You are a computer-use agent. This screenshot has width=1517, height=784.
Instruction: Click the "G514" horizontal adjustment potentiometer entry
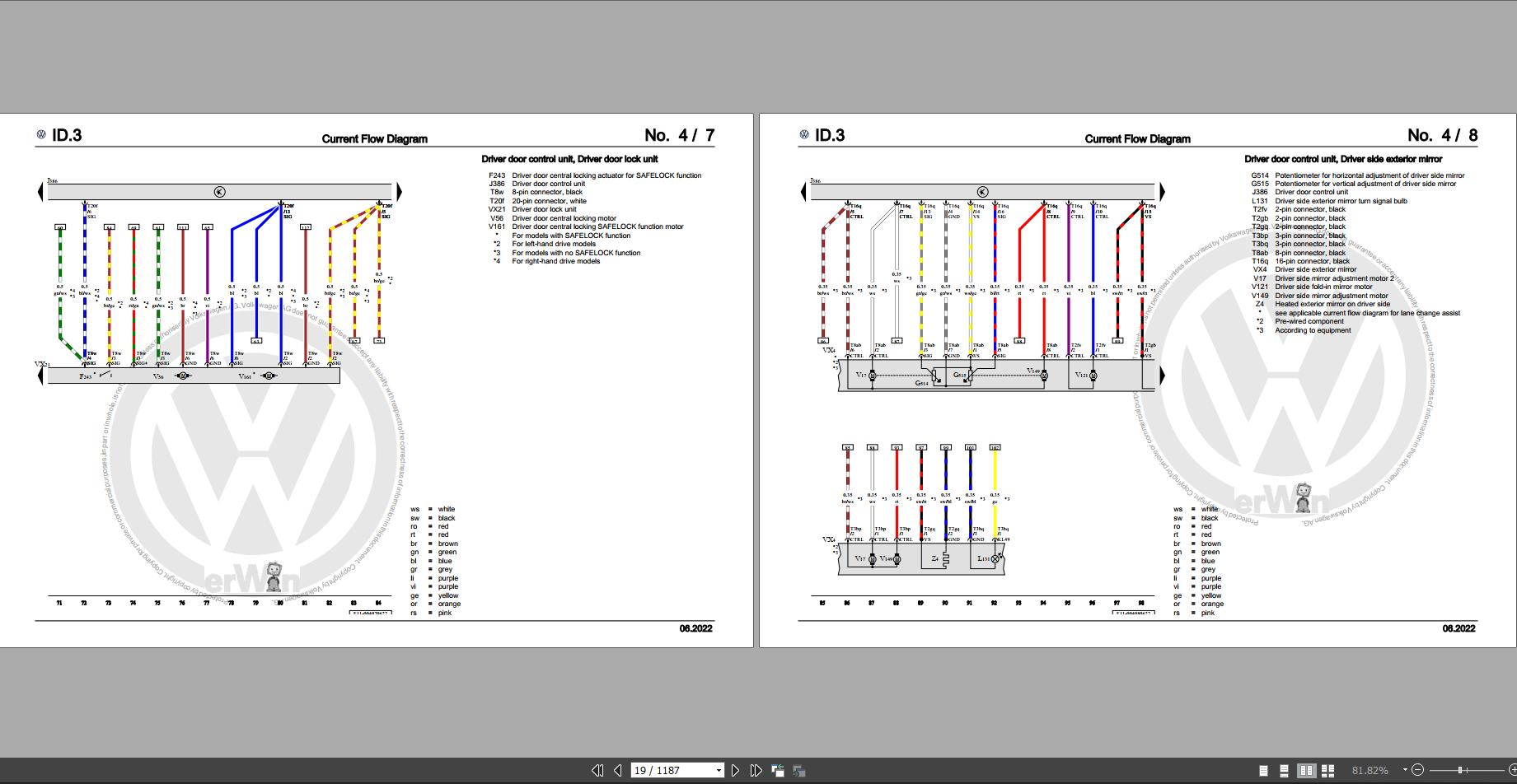coord(1358,175)
